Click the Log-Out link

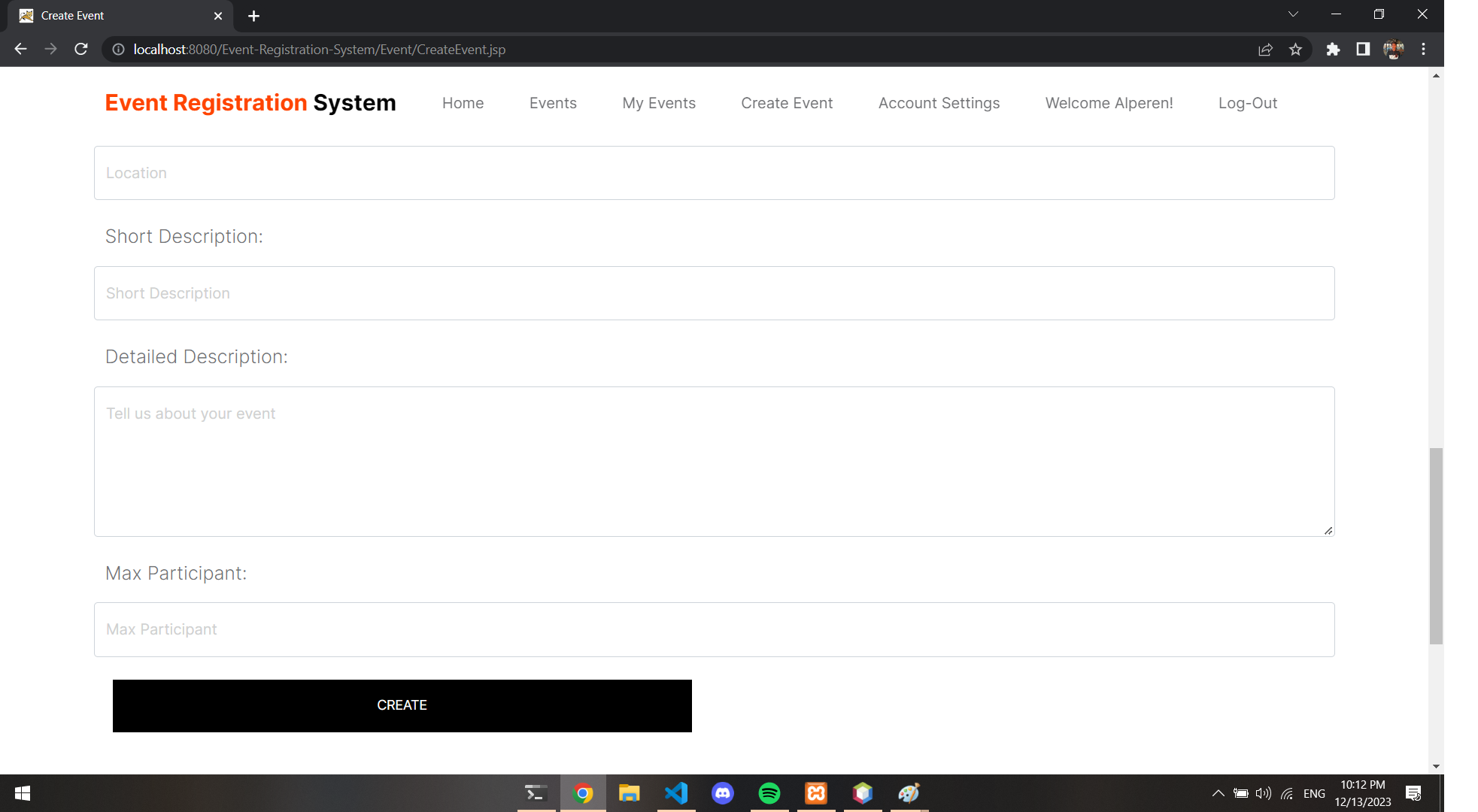1247,103
